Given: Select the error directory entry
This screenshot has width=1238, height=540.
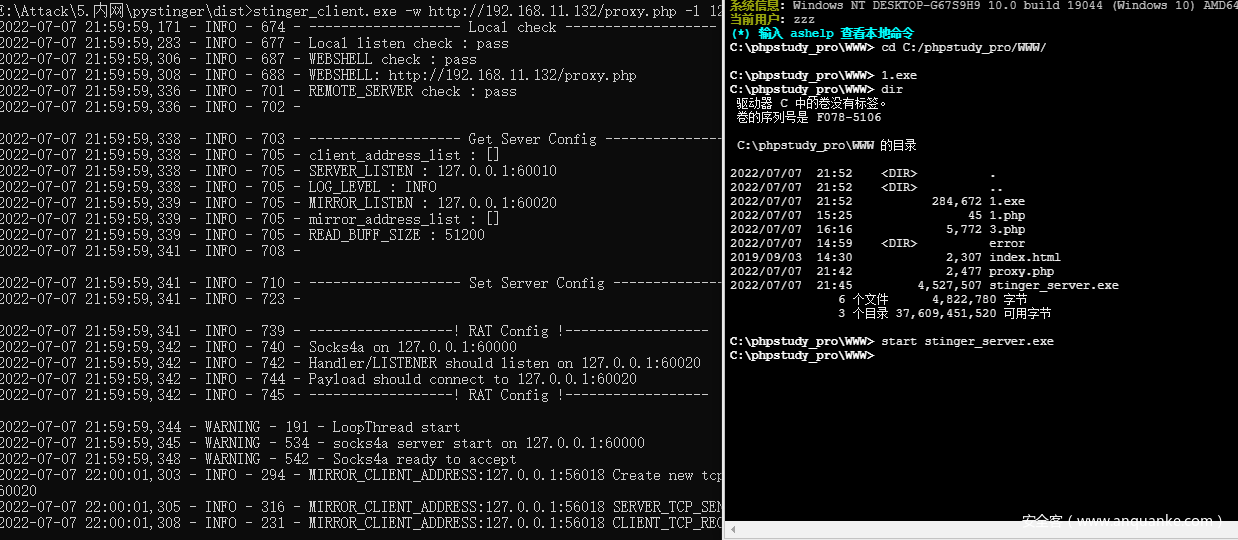Looking at the screenshot, I should [x=1007, y=243].
